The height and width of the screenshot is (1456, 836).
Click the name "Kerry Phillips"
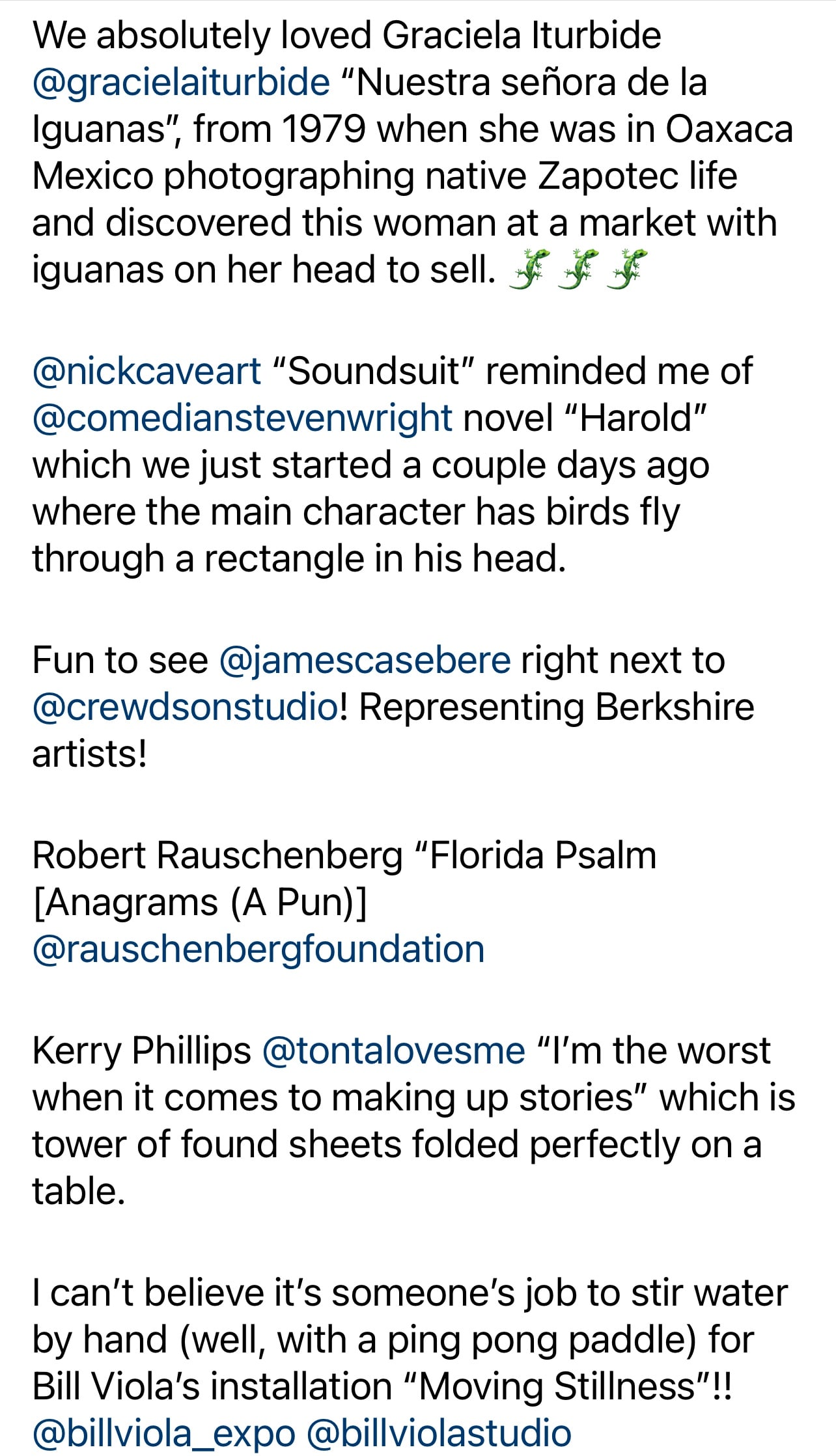click(x=141, y=1052)
